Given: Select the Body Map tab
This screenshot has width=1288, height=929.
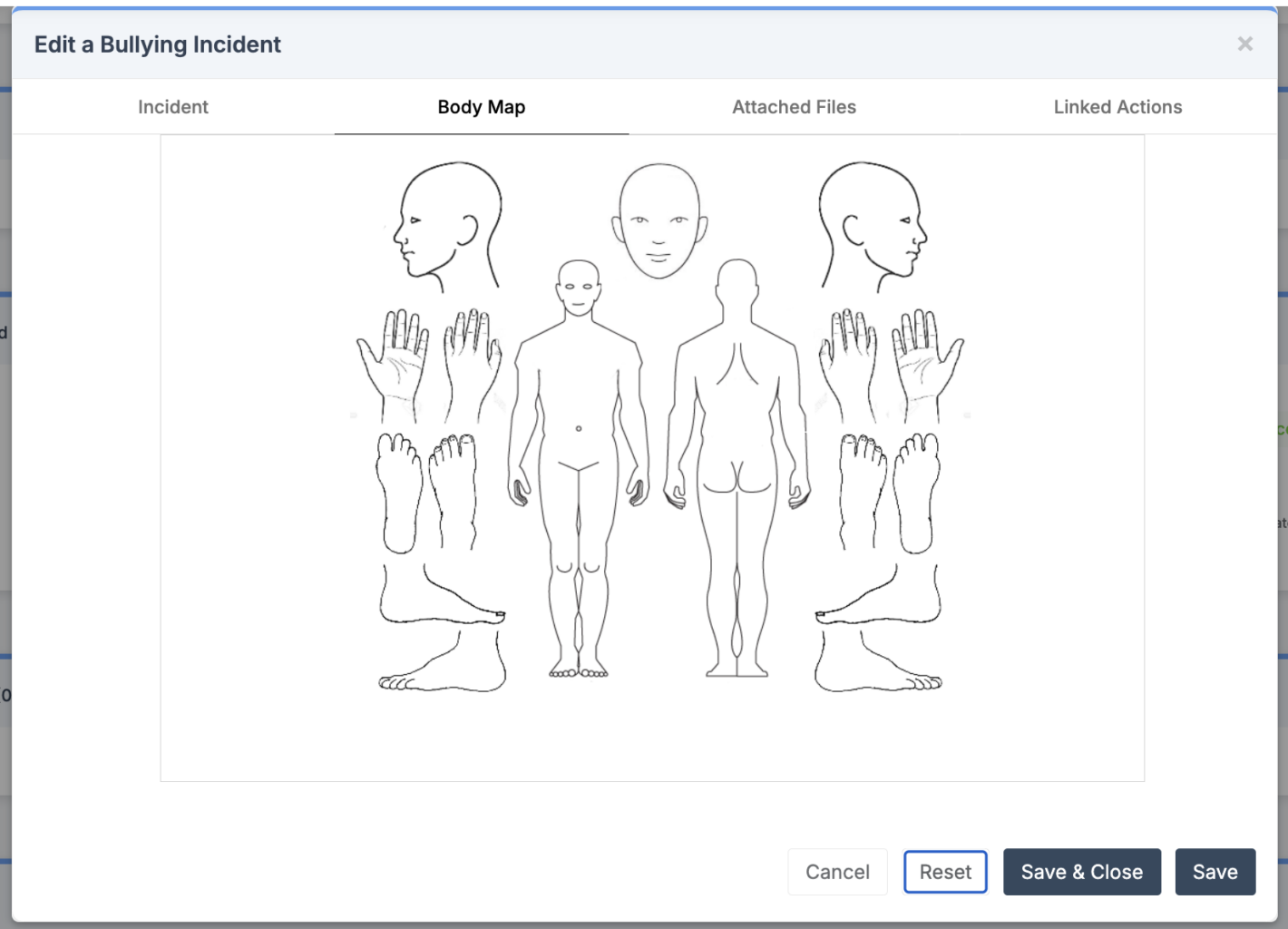Looking at the screenshot, I should 482,106.
